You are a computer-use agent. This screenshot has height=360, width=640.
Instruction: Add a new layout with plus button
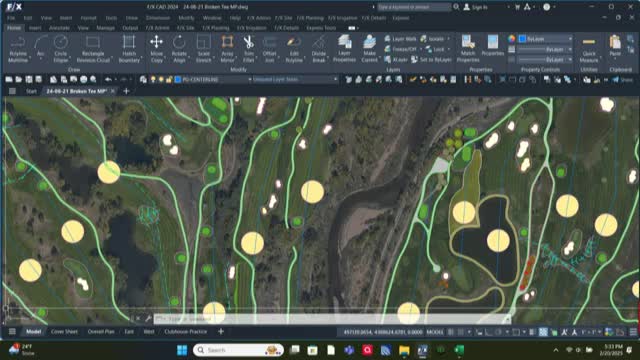click(x=221, y=332)
